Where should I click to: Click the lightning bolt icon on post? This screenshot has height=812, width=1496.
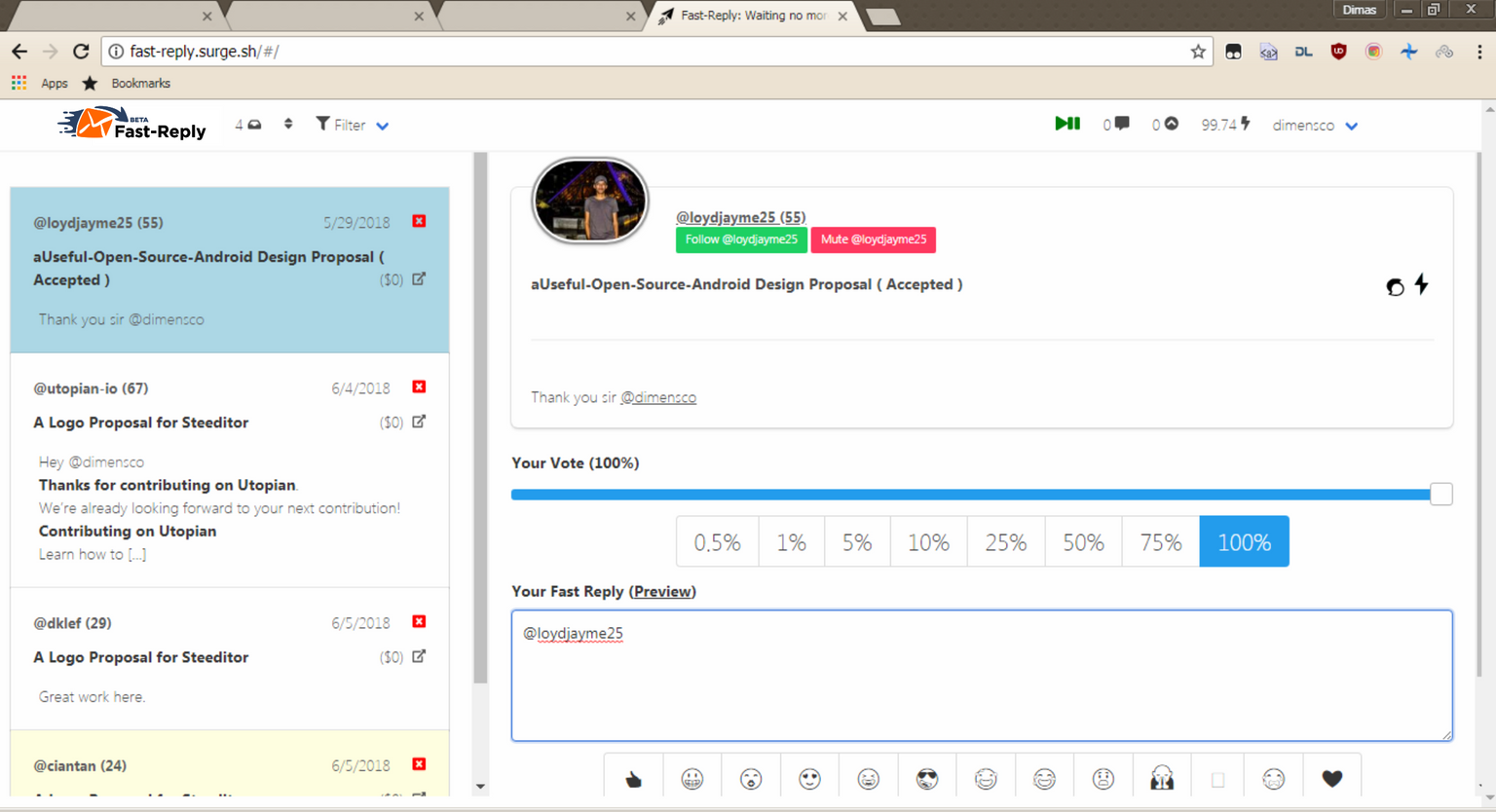coord(1422,284)
